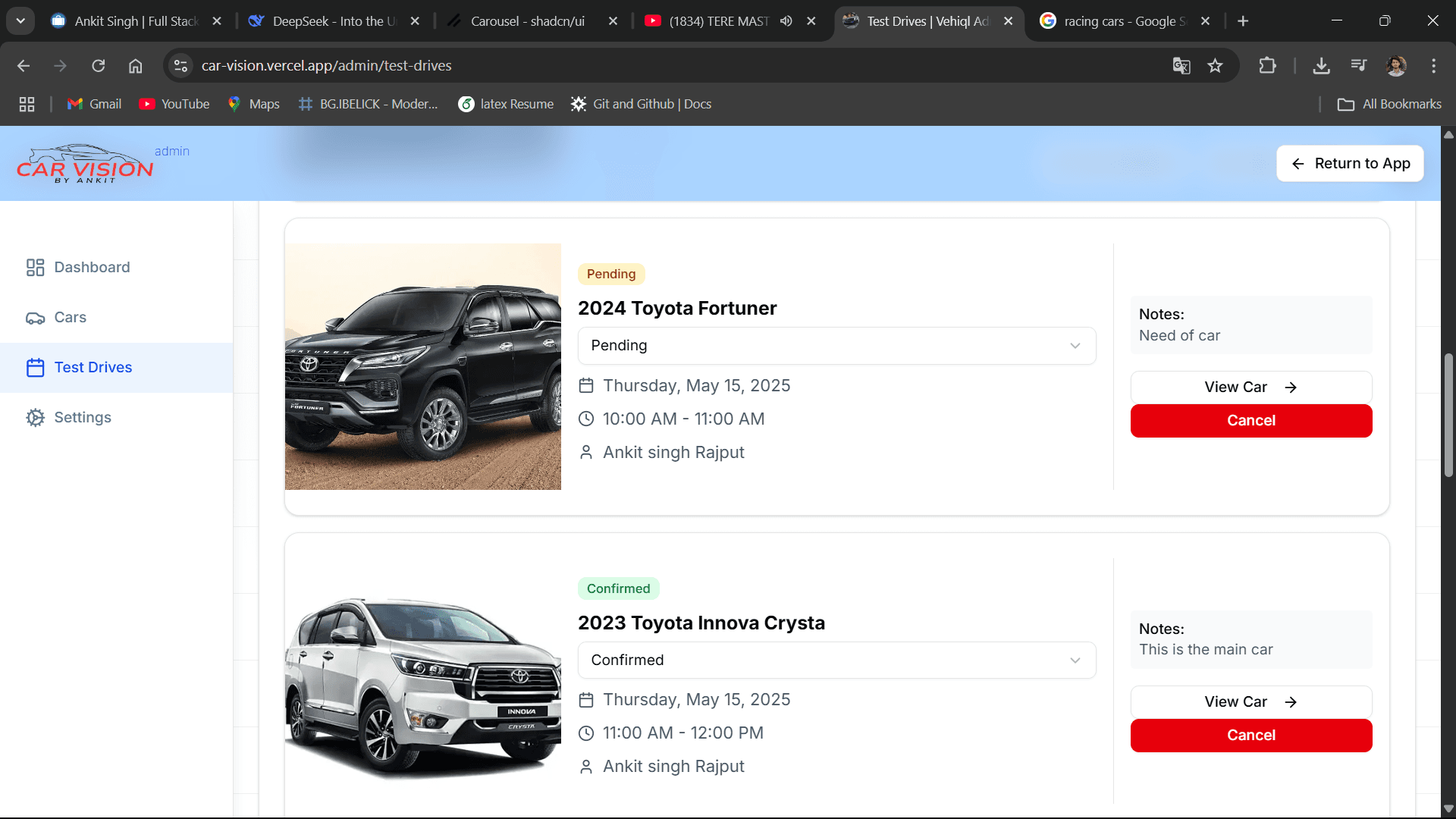Screen dimensions: 1456x819
Task: Open the browser home page
Action: [x=135, y=66]
